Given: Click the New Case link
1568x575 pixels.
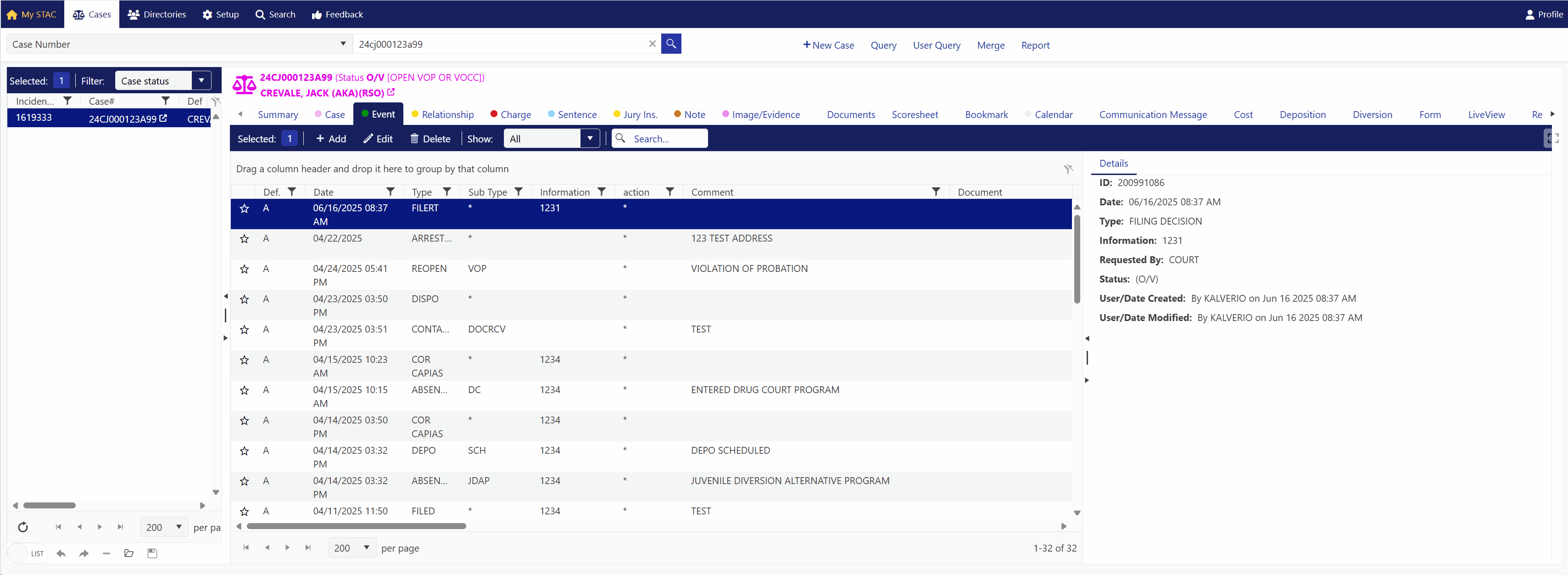Looking at the screenshot, I should (828, 45).
